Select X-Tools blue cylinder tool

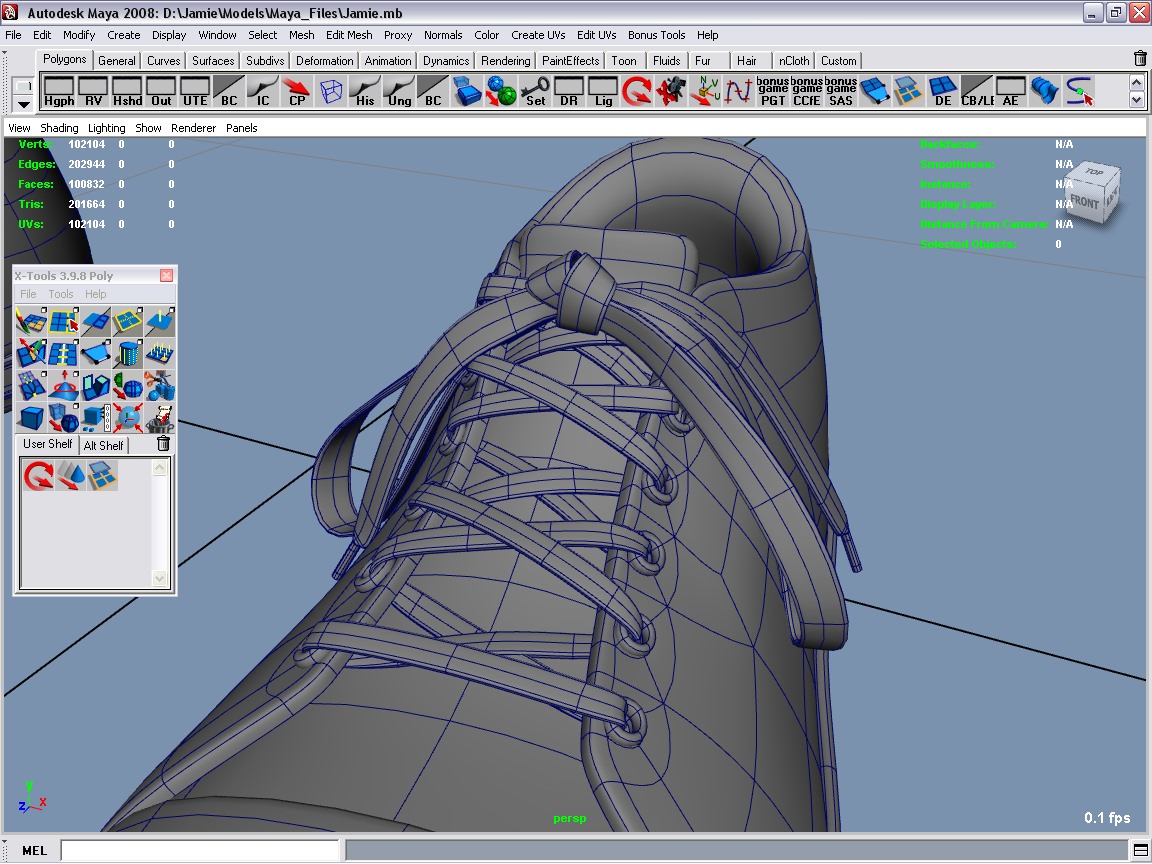(x=128, y=354)
